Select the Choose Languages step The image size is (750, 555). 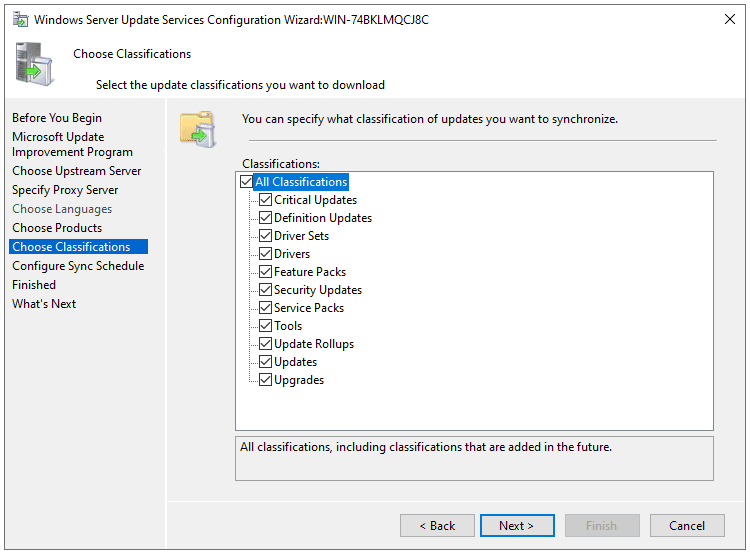point(62,209)
